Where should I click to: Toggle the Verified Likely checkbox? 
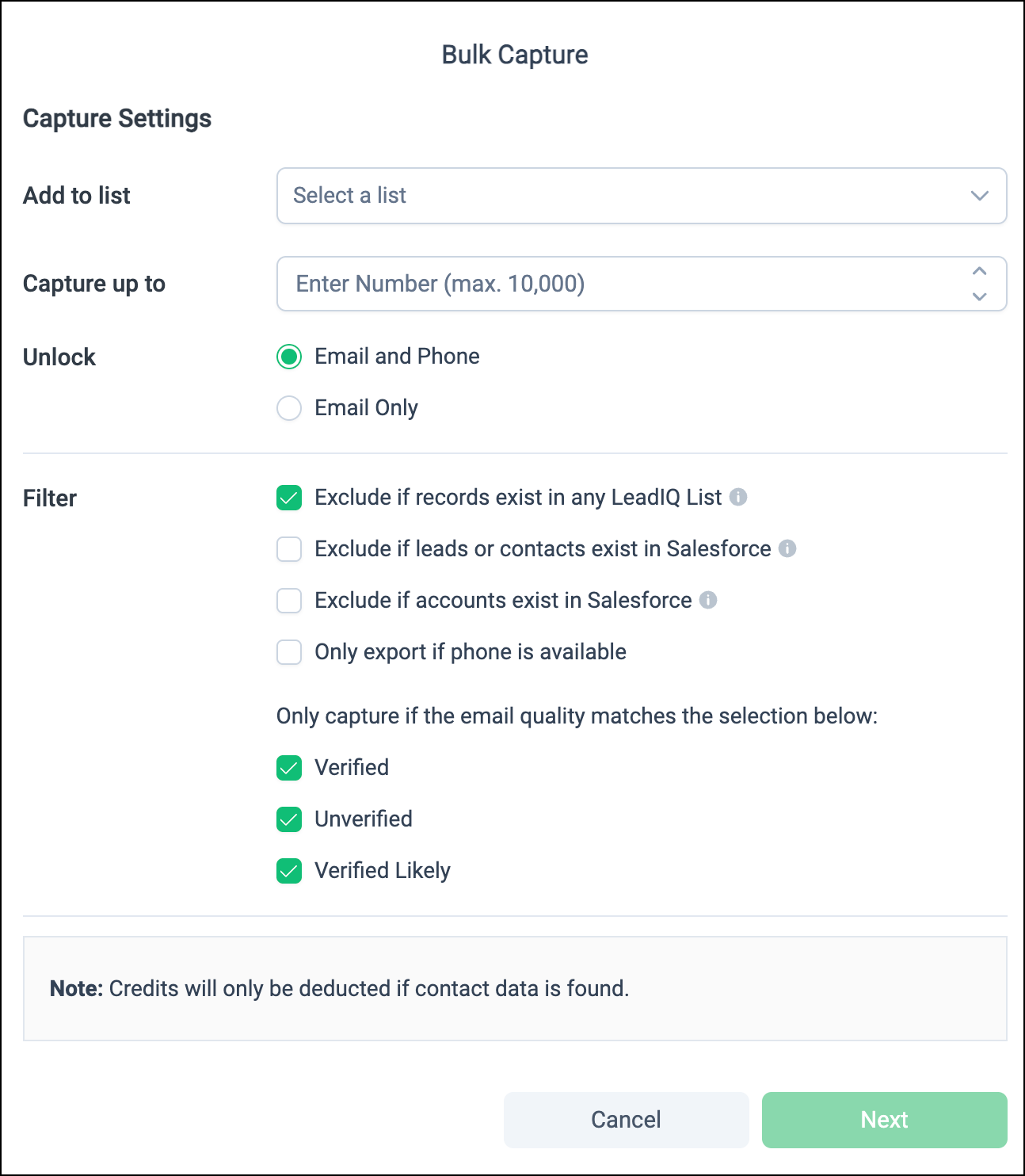tap(289, 871)
